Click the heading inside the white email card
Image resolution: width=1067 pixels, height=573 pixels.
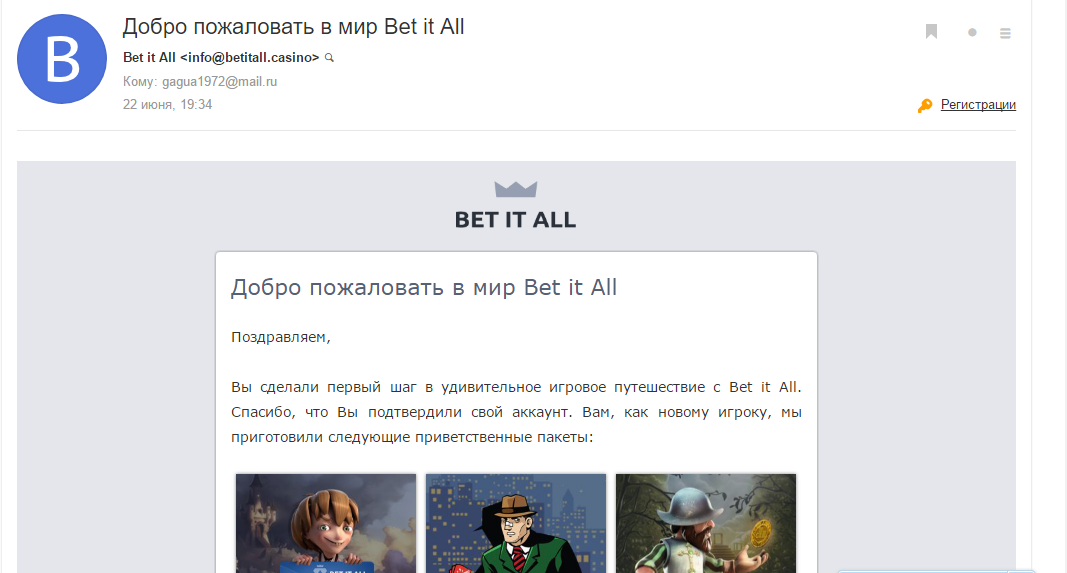pos(424,288)
